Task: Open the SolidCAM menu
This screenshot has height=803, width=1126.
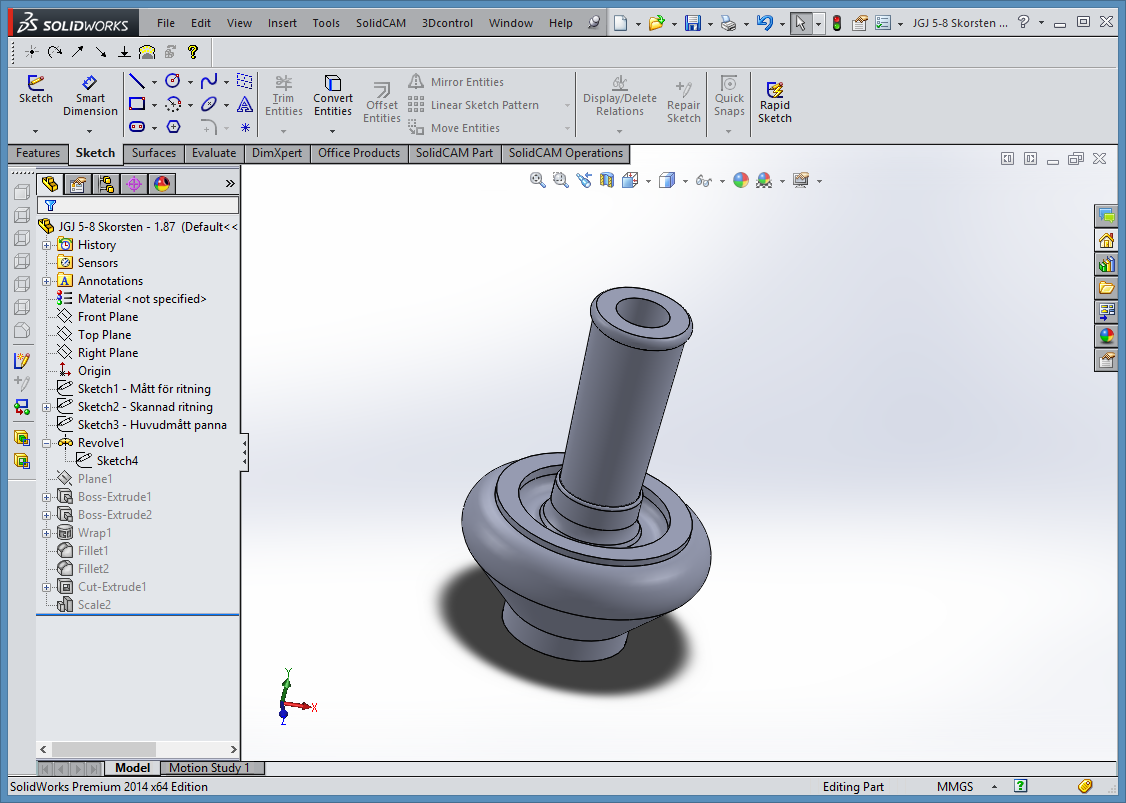Action: pyautogui.click(x=381, y=23)
